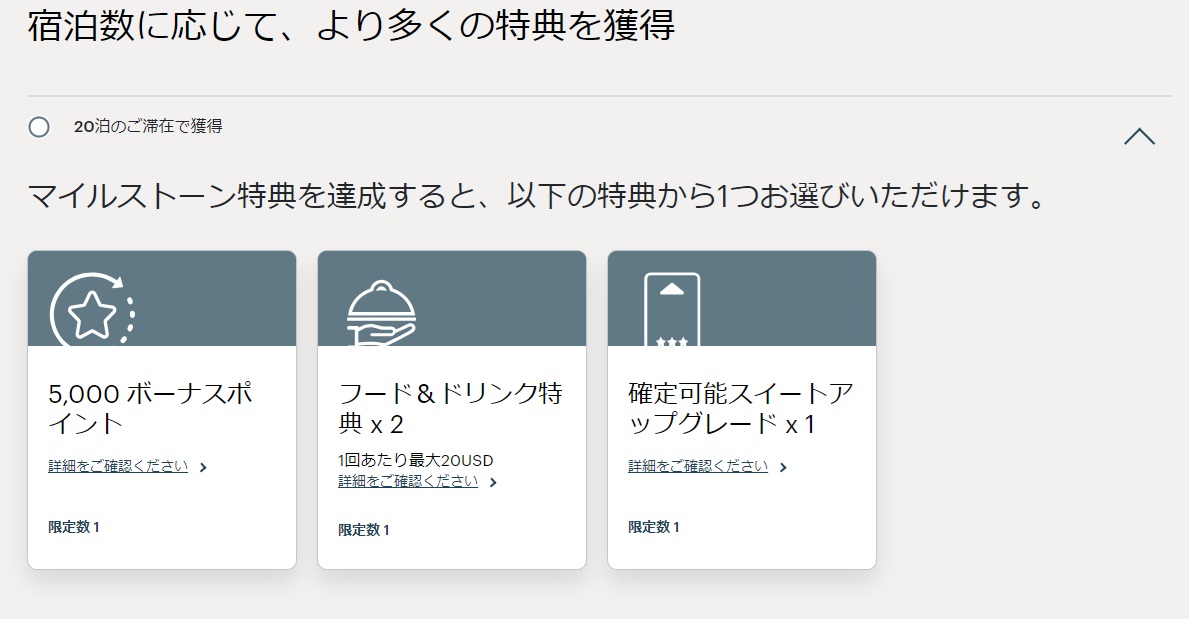
Task: Open 詳細をご確認ください under 5,000 ボーナスポイント
Action: [x=118, y=466]
